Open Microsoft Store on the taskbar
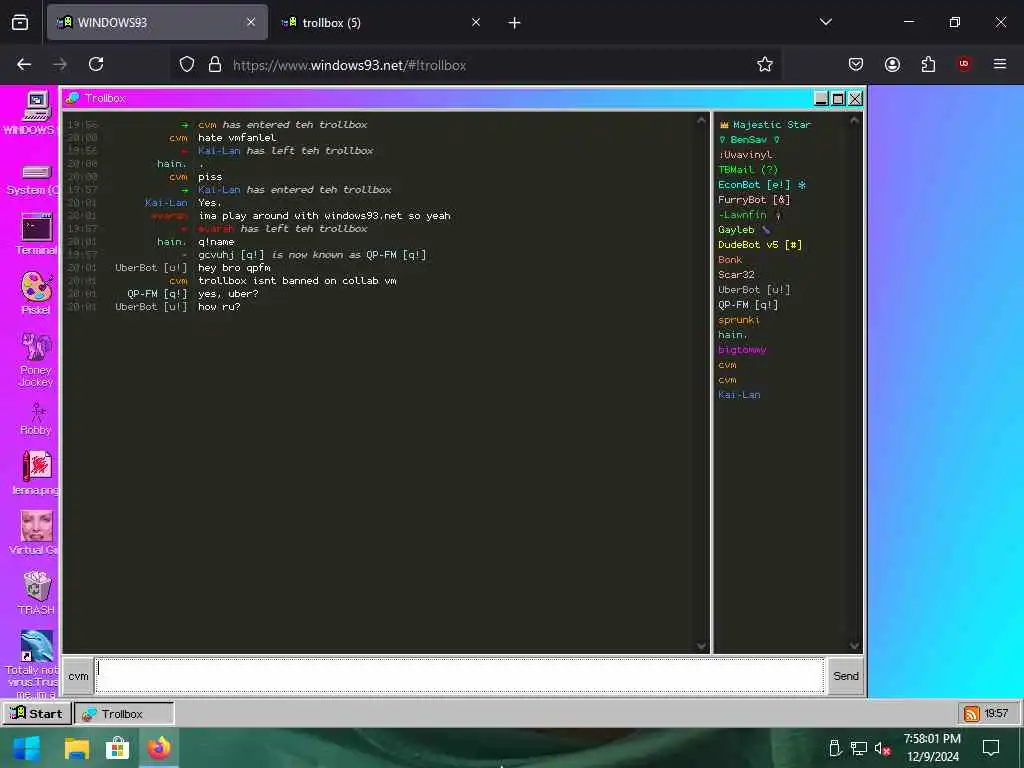 118,748
